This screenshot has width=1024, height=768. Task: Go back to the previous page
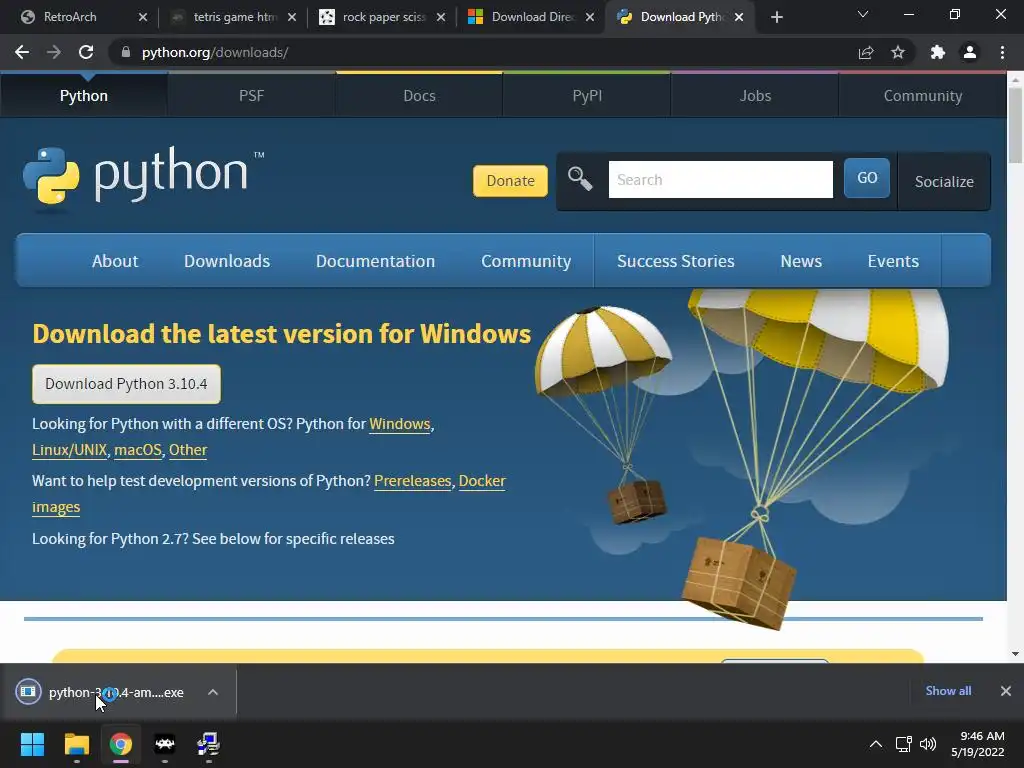tap(22, 52)
